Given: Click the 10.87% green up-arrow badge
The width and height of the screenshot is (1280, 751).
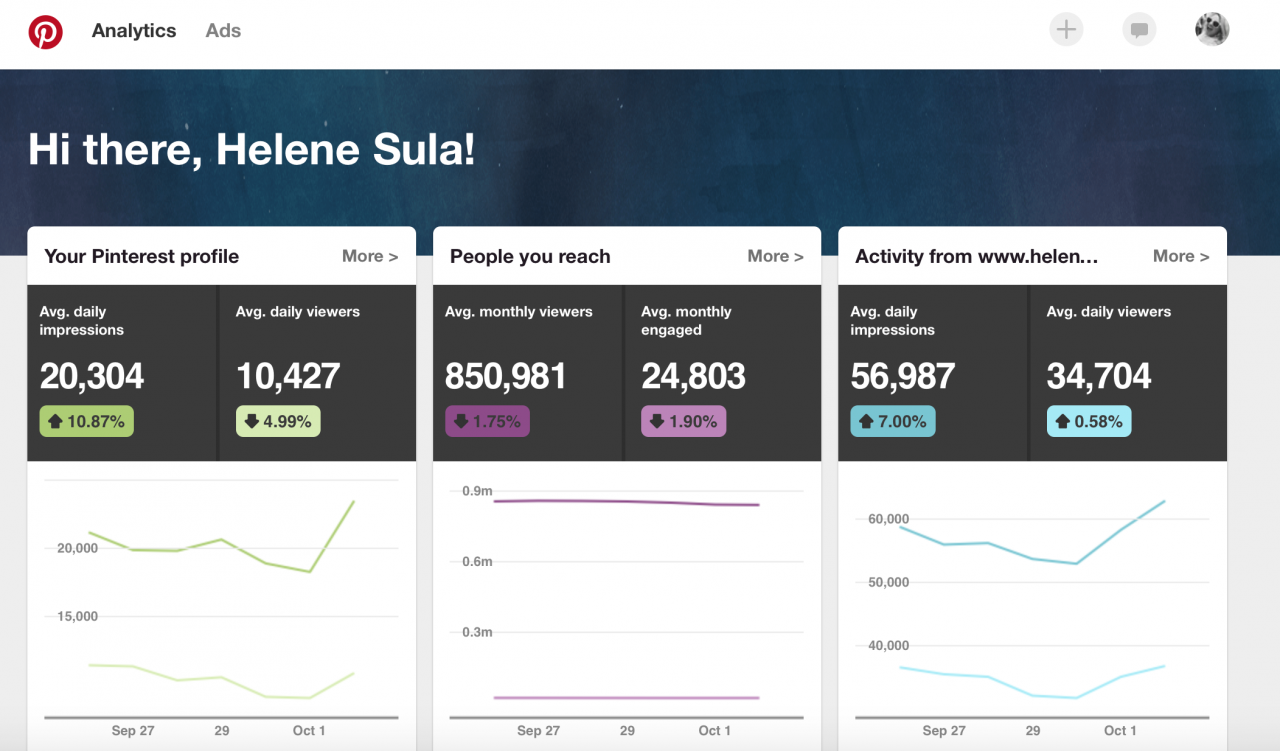Looking at the screenshot, I should point(87,421).
